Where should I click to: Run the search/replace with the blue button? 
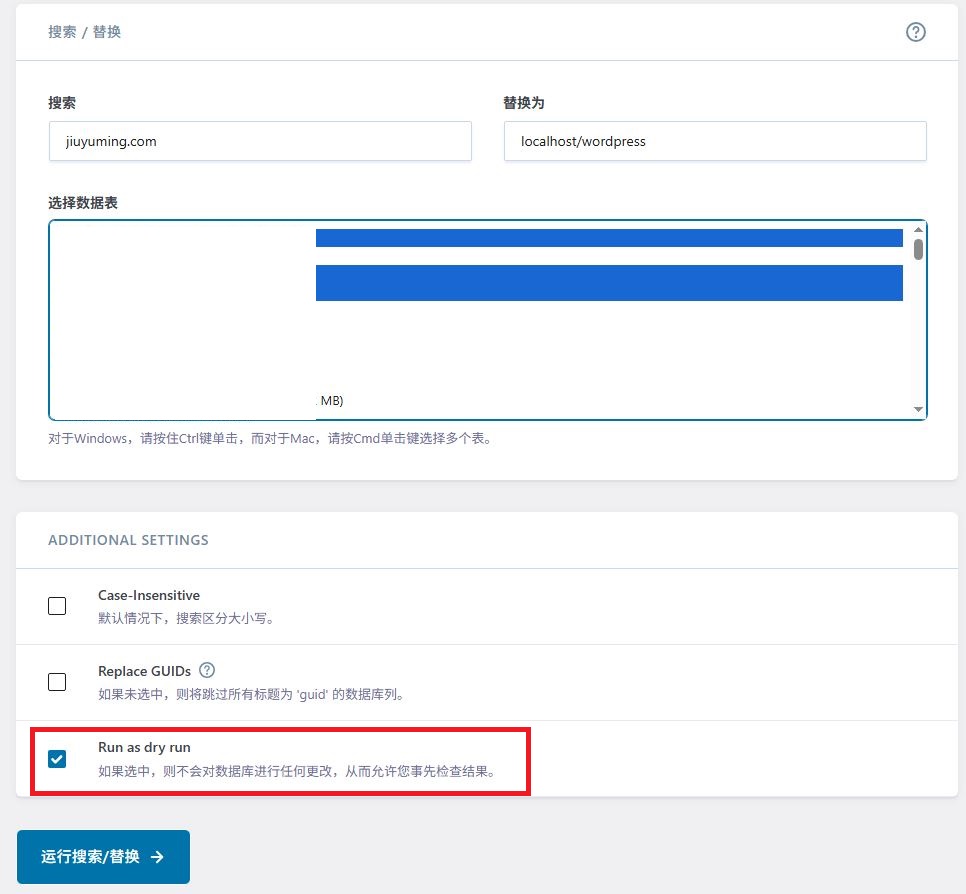point(104,856)
